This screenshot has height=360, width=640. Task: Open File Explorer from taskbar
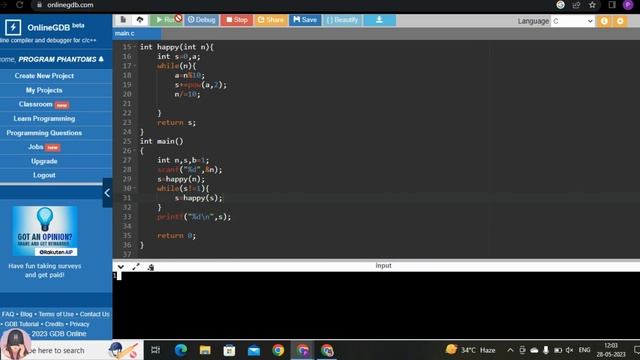point(205,350)
